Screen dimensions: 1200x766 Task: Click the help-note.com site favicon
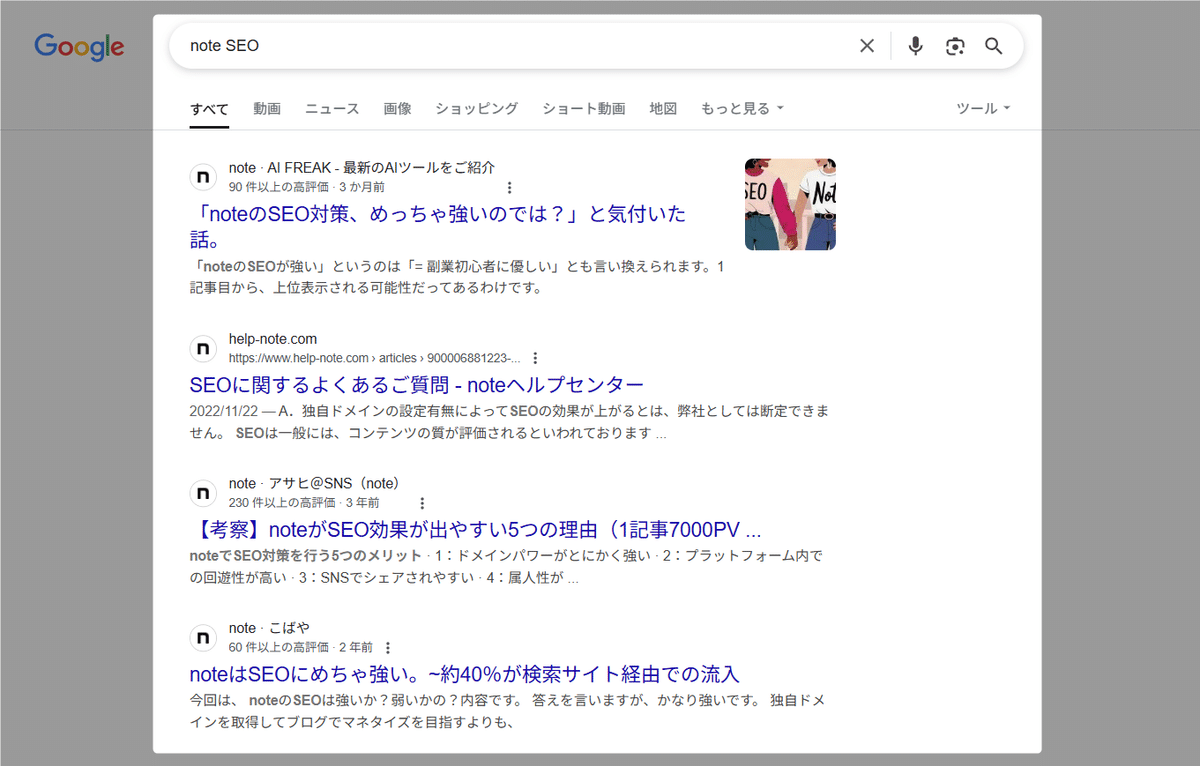coord(203,348)
